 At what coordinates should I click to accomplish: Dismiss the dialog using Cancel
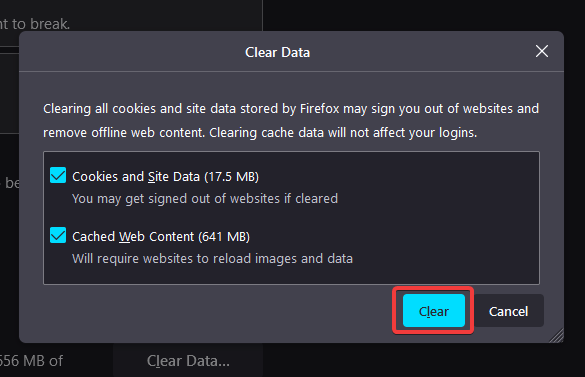tap(509, 311)
